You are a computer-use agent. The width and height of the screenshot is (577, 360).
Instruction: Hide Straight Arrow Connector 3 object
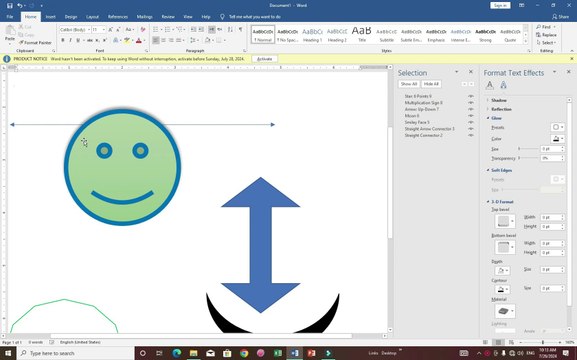[471, 129]
